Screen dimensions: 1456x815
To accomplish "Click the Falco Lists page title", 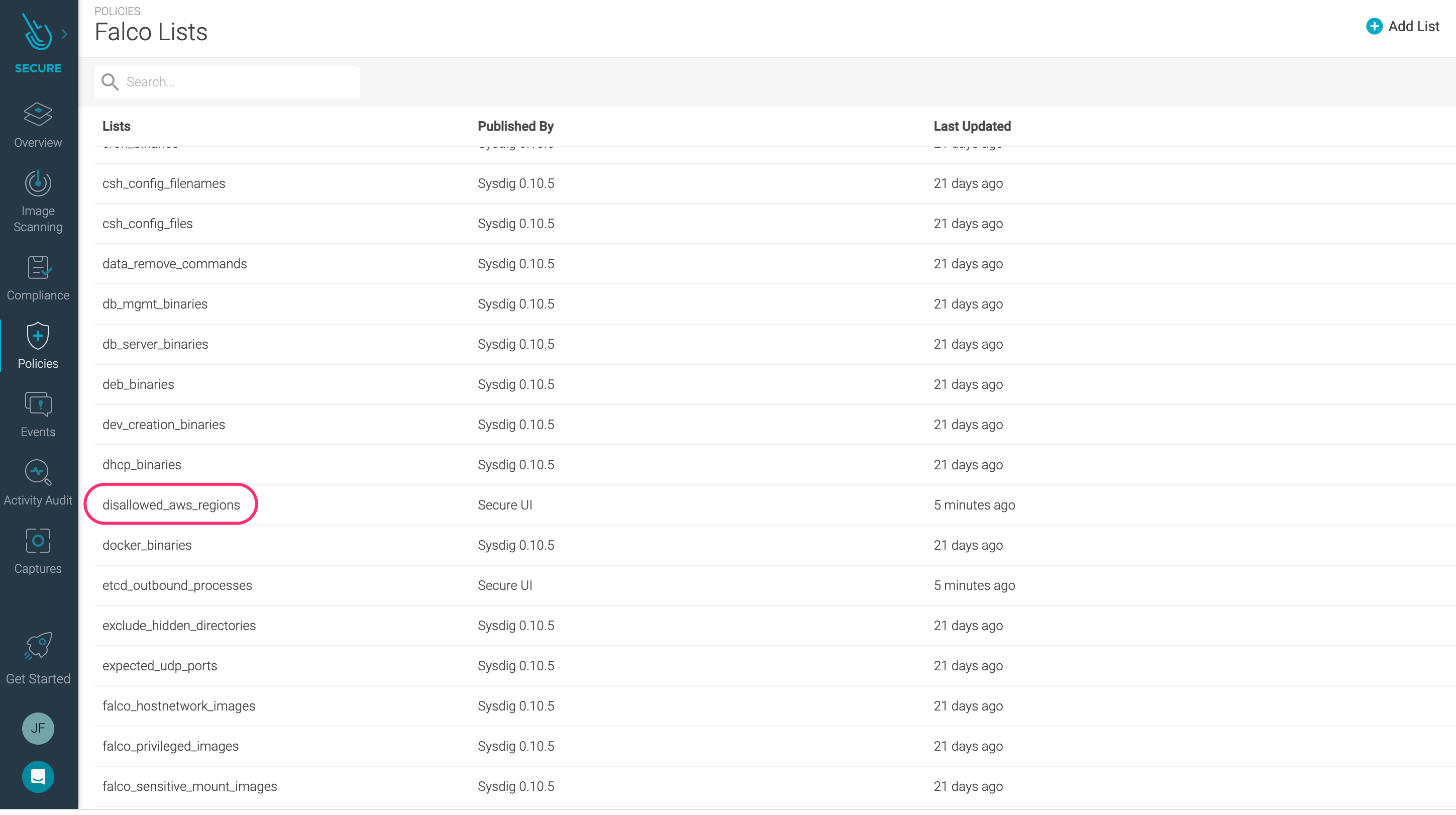I will [151, 32].
